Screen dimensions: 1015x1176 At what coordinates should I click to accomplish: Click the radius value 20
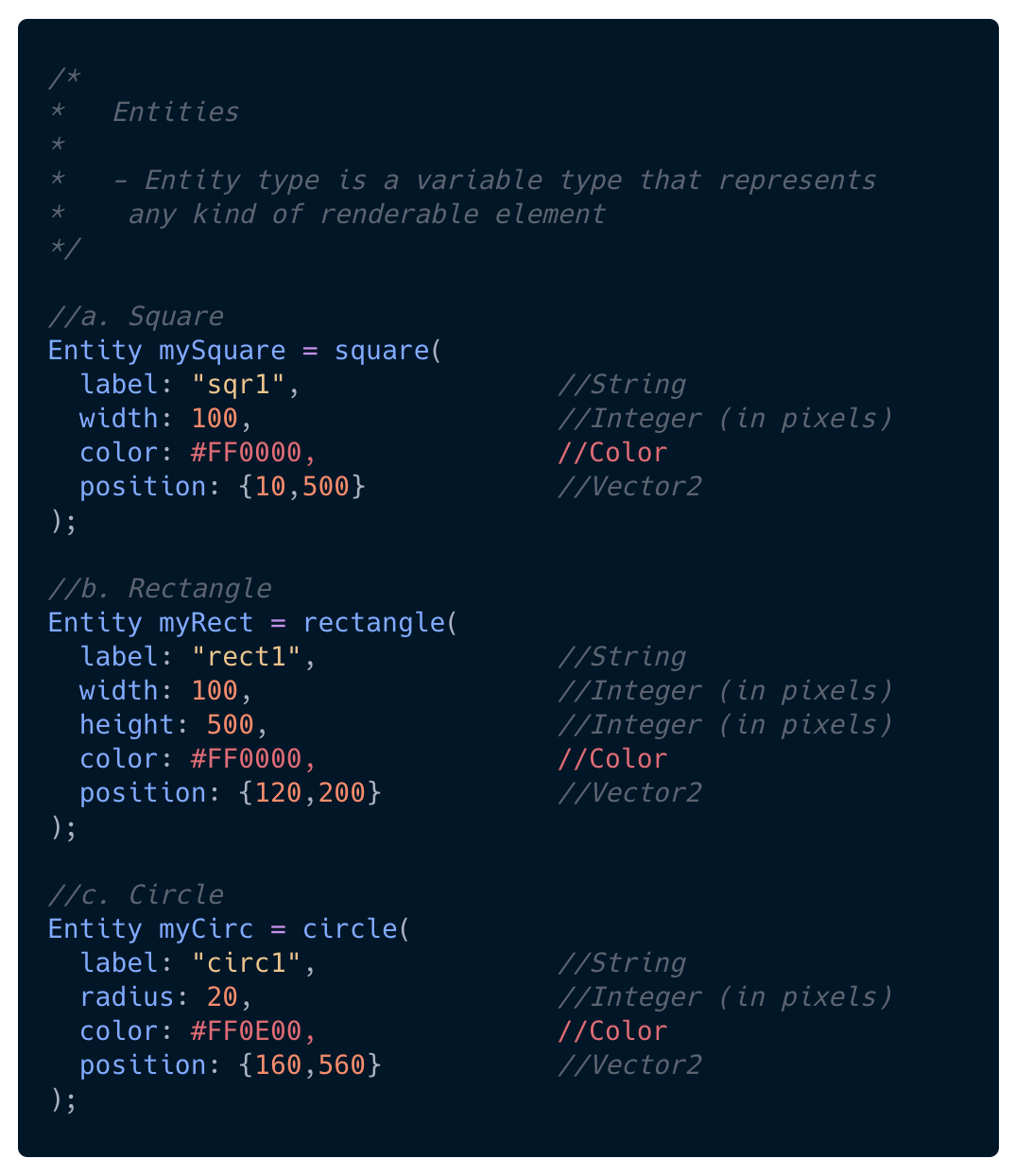[222, 997]
